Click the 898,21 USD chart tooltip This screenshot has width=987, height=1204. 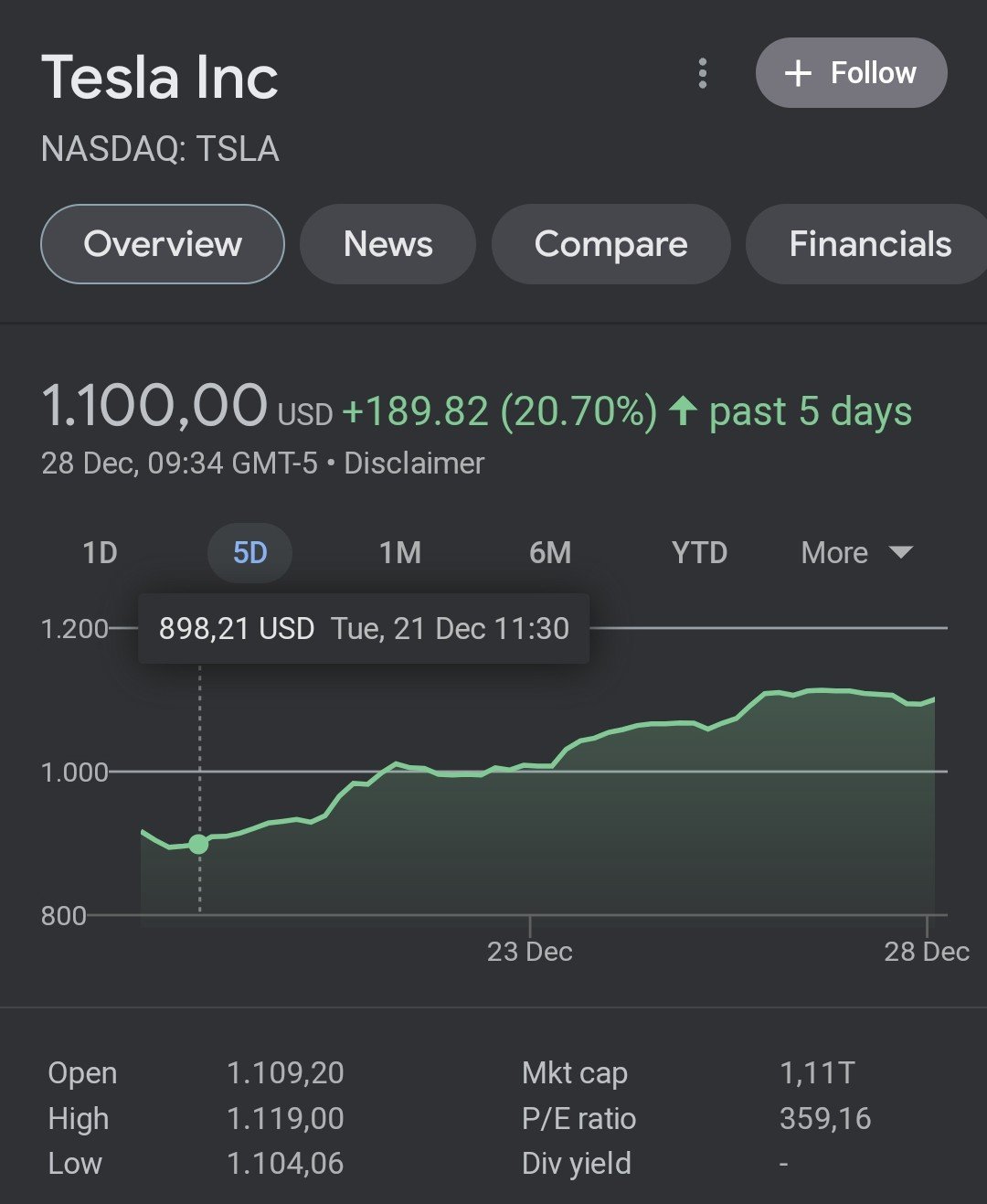[364, 629]
